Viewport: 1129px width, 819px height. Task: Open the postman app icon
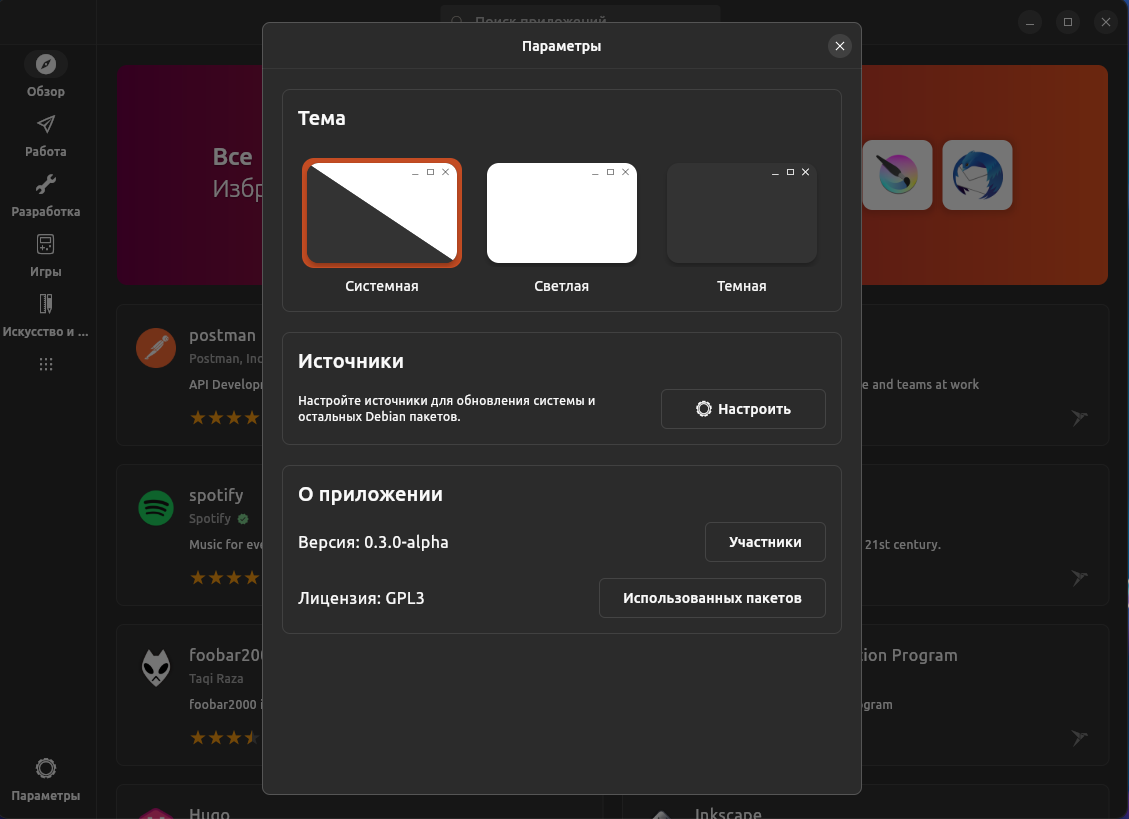(x=156, y=348)
